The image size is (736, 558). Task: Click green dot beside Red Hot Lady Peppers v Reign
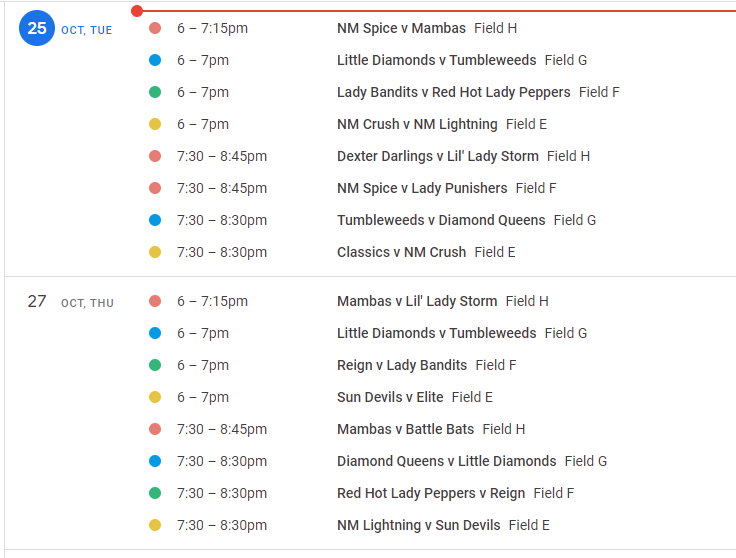[155, 493]
